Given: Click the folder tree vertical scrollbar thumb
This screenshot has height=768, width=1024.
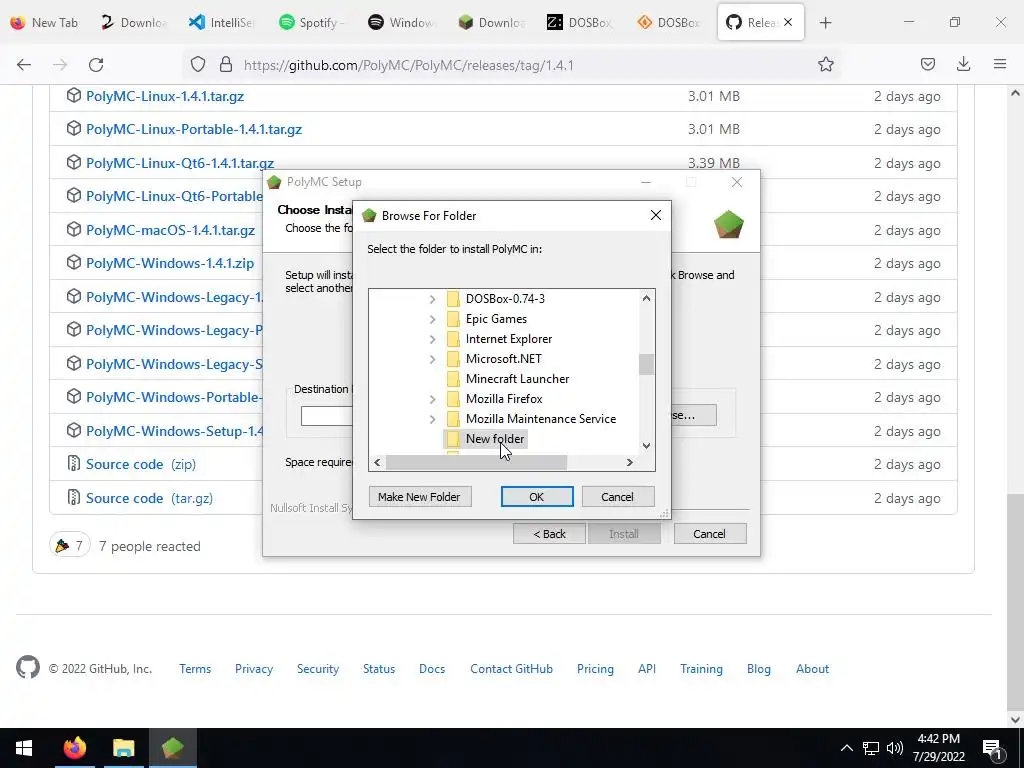Looking at the screenshot, I should 646,364.
